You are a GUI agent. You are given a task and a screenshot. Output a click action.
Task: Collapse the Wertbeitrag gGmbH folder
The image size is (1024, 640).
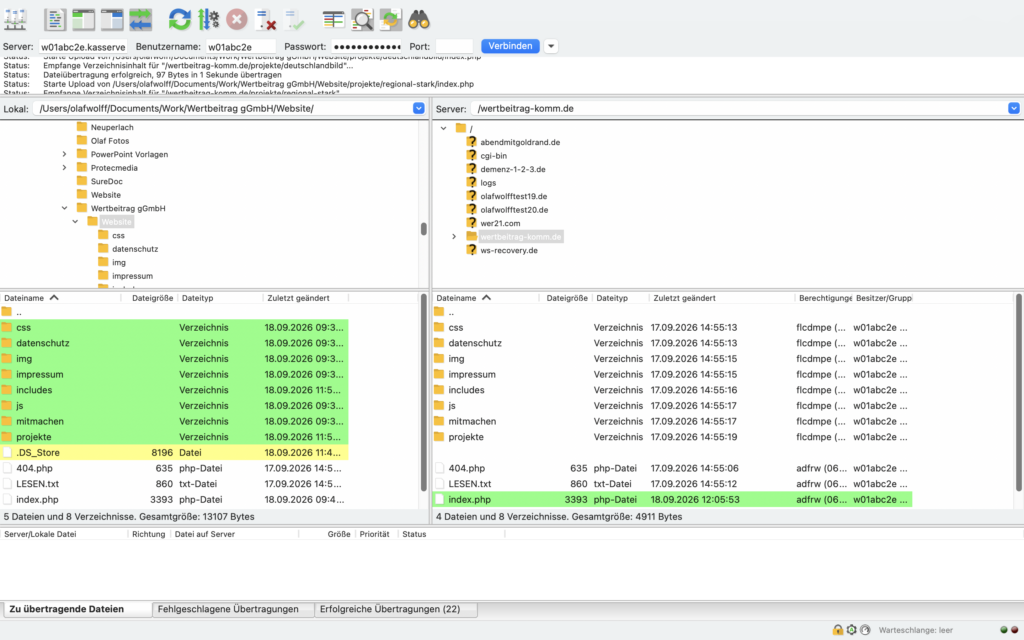coord(64,208)
